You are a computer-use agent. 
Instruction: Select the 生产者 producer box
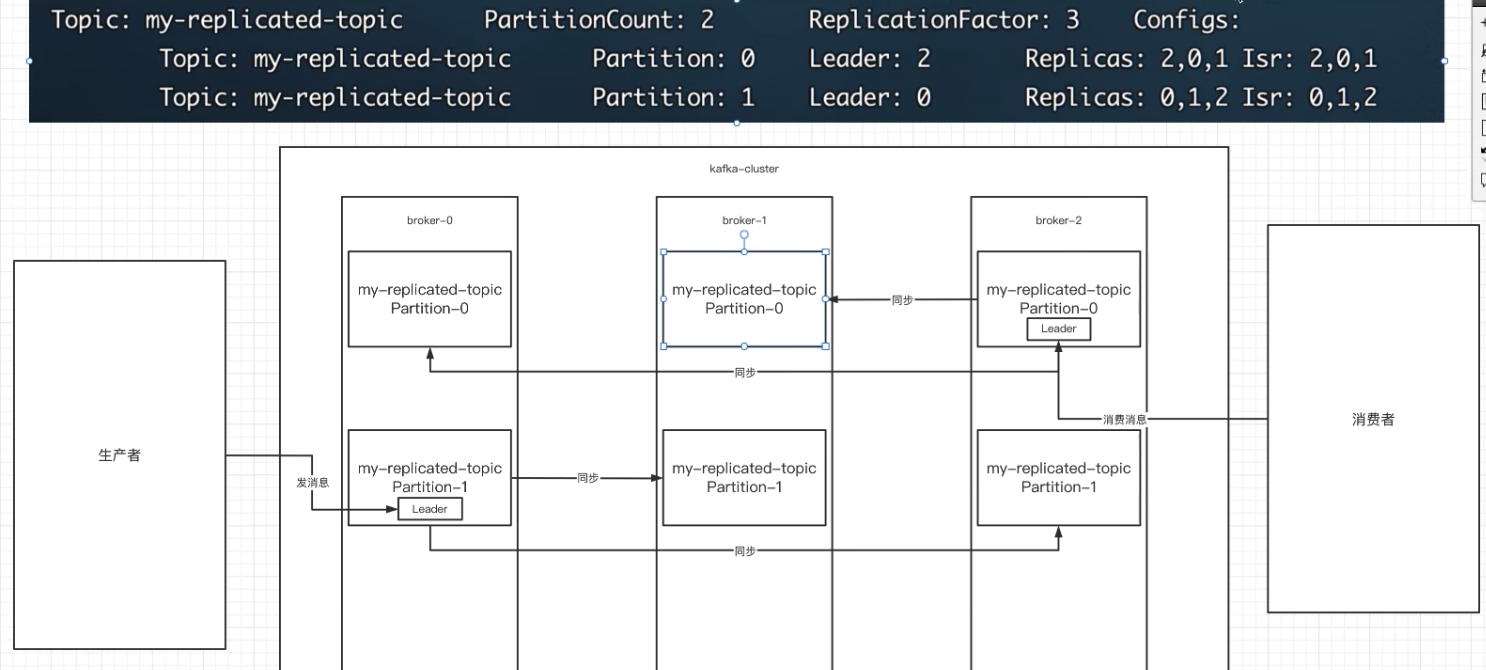(x=120, y=455)
